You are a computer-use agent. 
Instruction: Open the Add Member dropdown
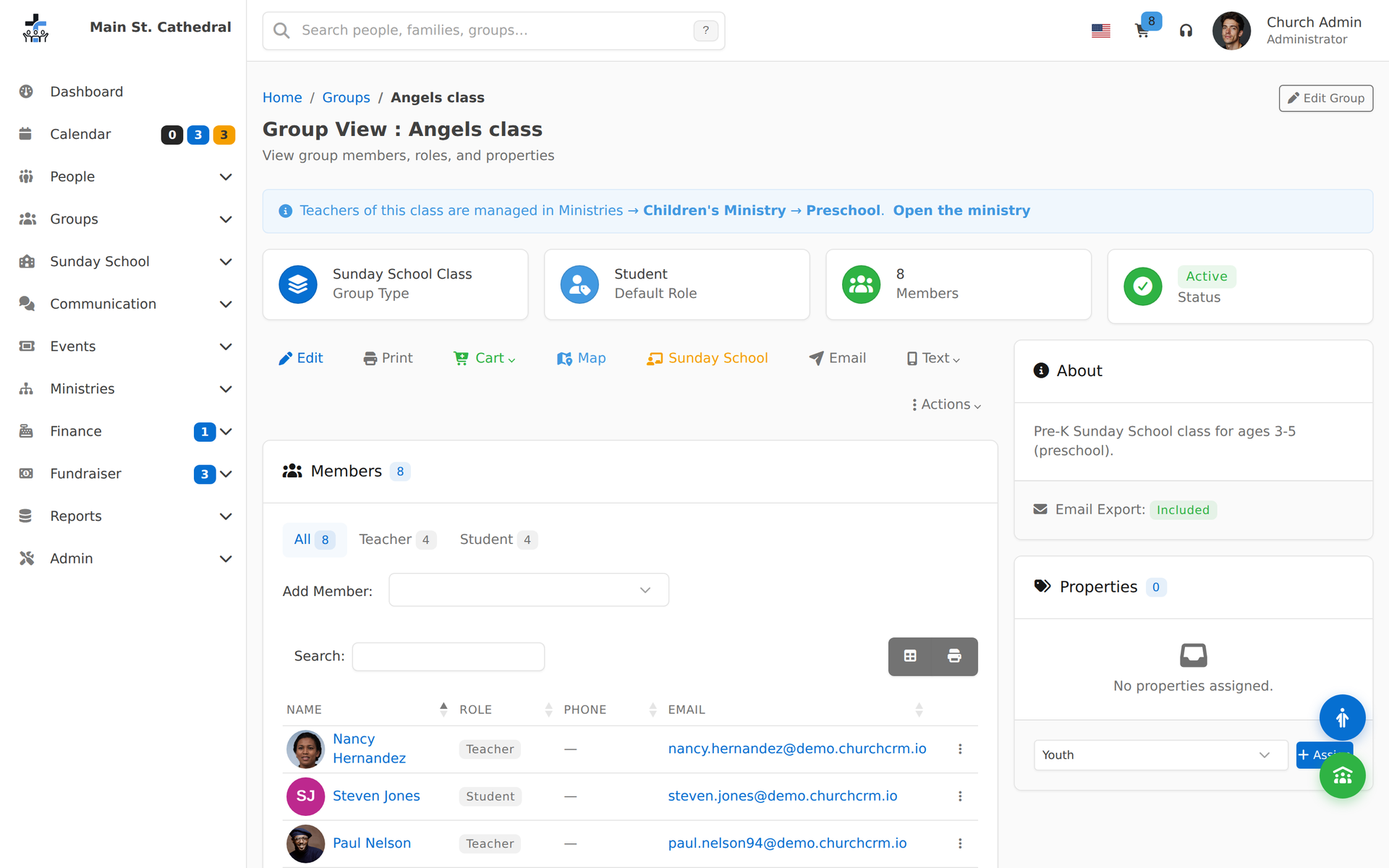[x=529, y=590]
